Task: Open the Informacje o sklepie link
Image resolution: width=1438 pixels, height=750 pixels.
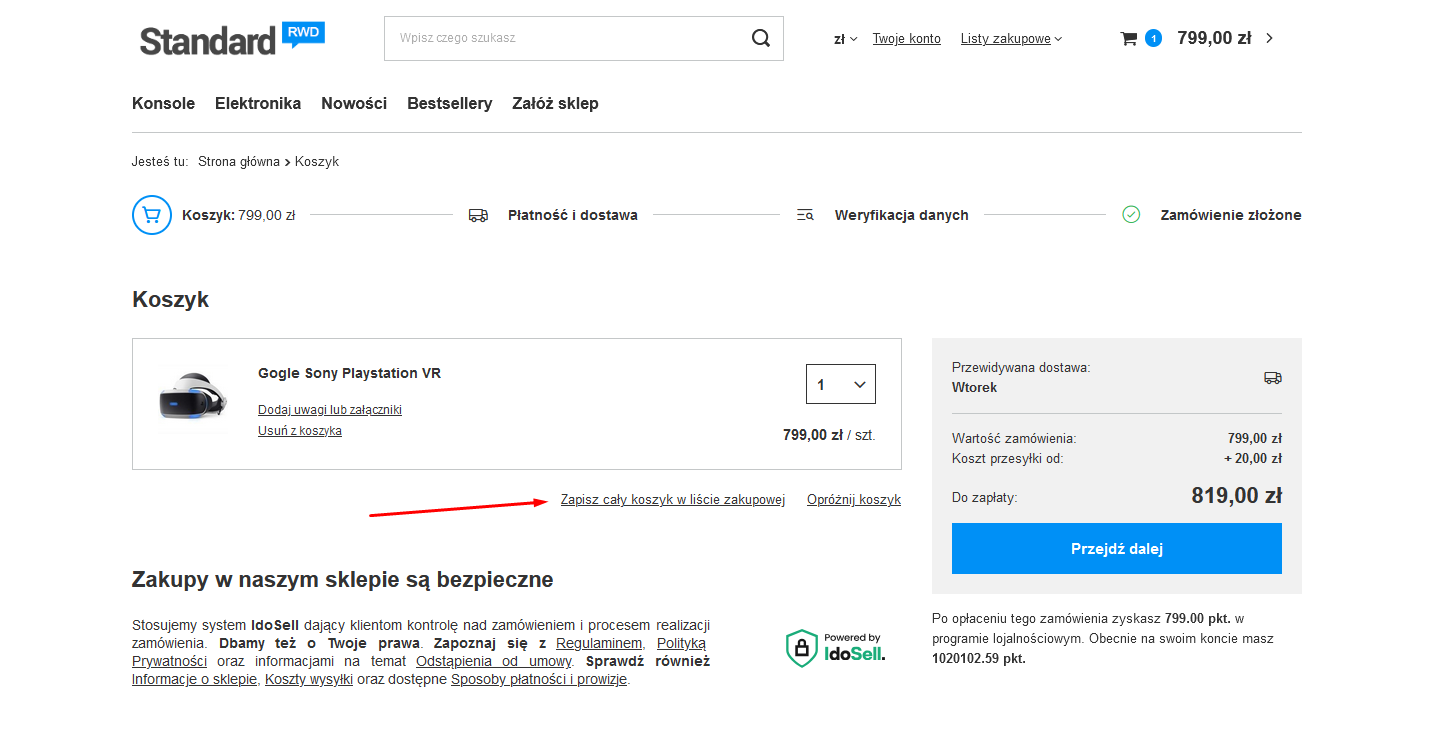Action: click(194, 679)
